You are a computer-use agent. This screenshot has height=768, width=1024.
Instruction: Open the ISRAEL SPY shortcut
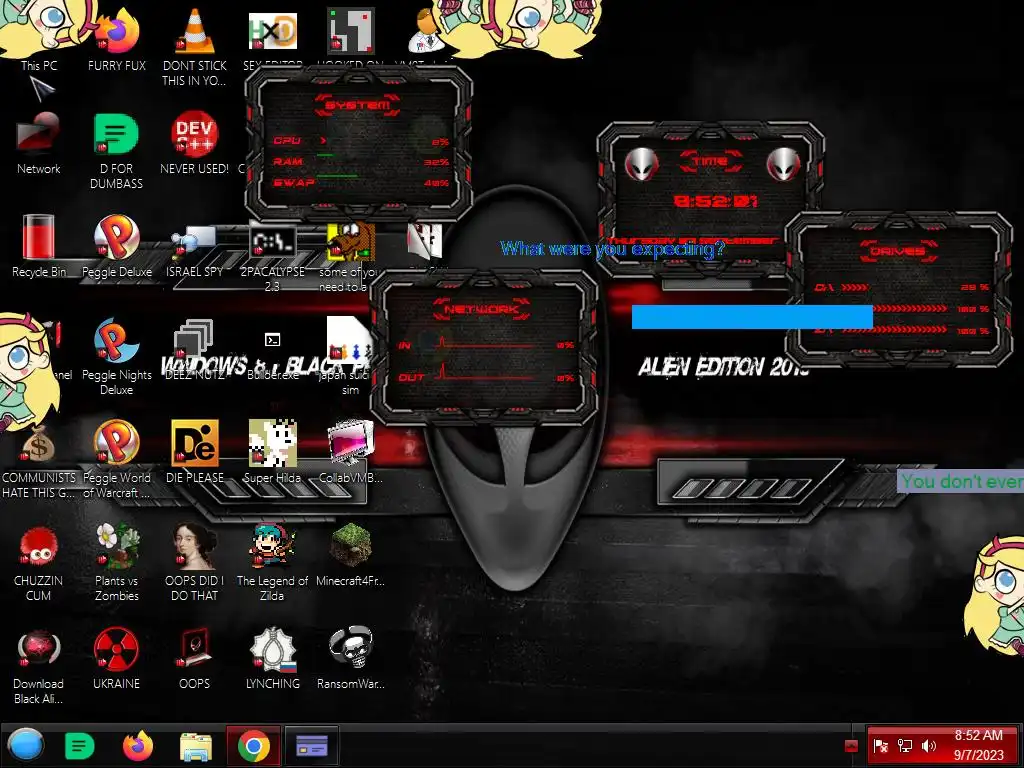point(195,248)
